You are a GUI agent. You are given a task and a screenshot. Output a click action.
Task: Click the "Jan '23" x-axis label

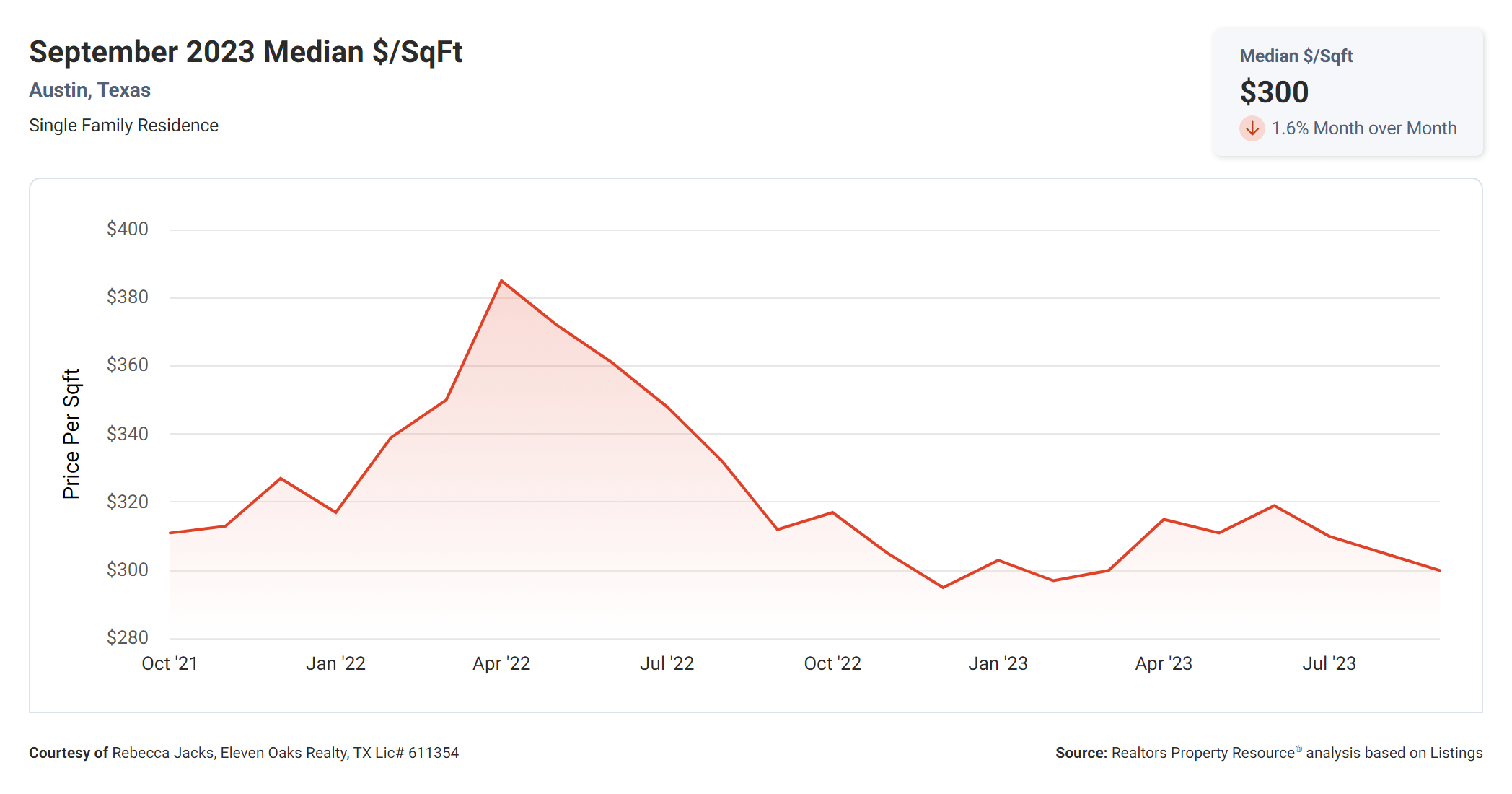tap(998, 663)
